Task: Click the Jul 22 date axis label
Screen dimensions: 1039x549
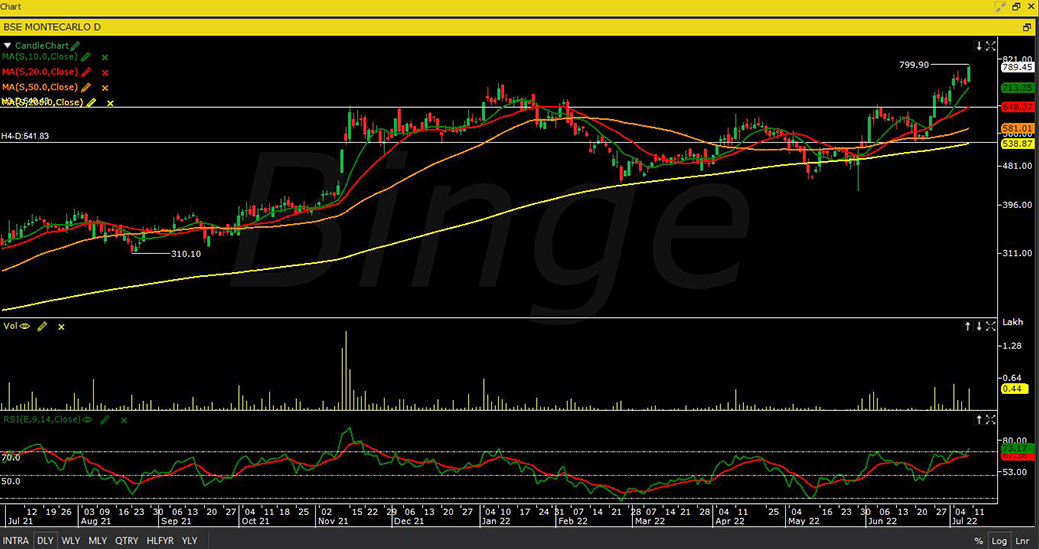Action: tap(963, 521)
